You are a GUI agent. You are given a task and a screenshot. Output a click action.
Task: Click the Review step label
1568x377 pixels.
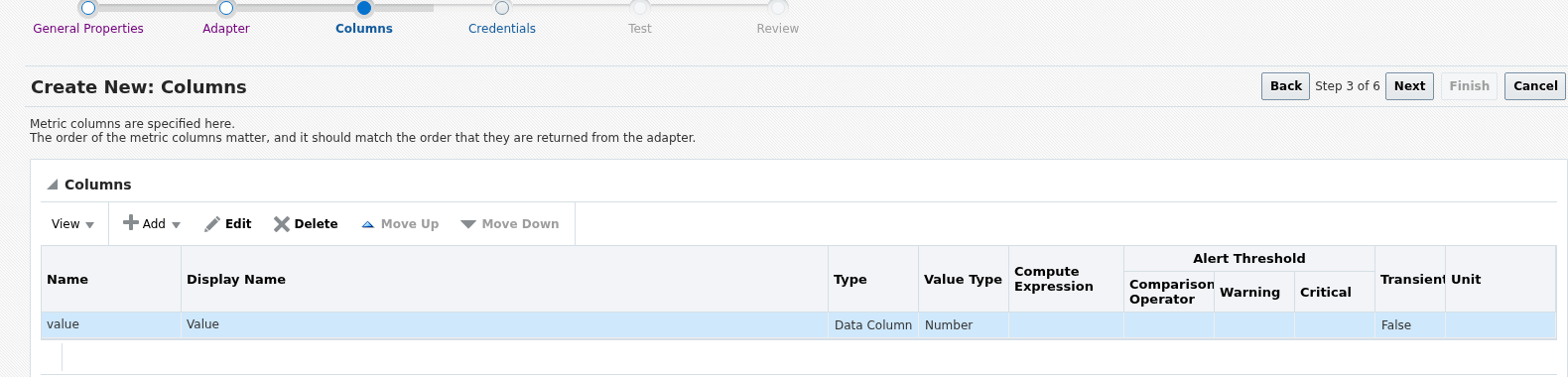pyautogui.click(x=778, y=29)
